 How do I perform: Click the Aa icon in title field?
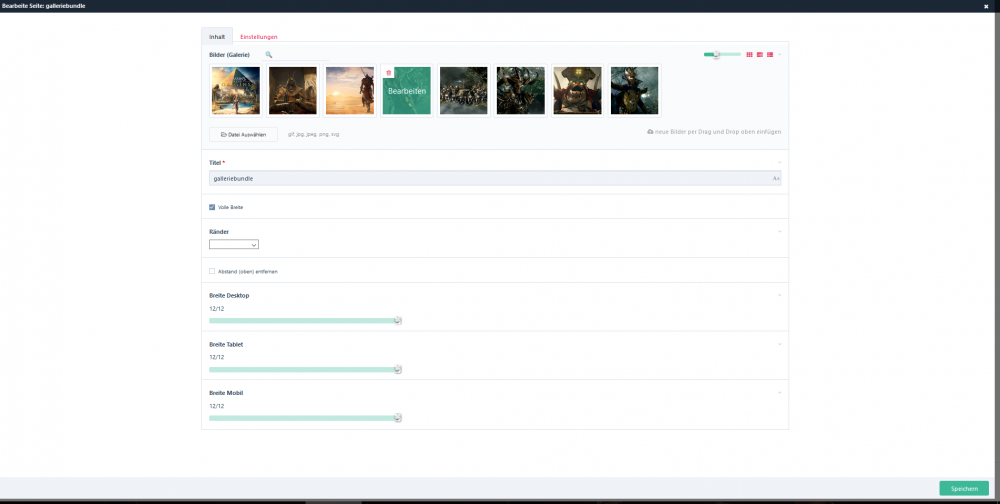[775, 178]
